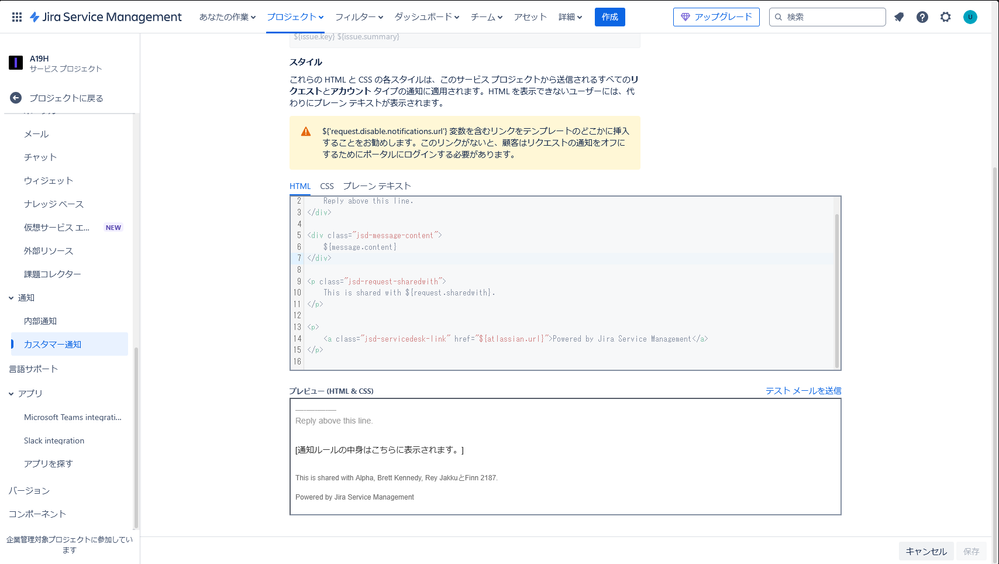Collapse the 通知 sidebar section

[11, 298]
